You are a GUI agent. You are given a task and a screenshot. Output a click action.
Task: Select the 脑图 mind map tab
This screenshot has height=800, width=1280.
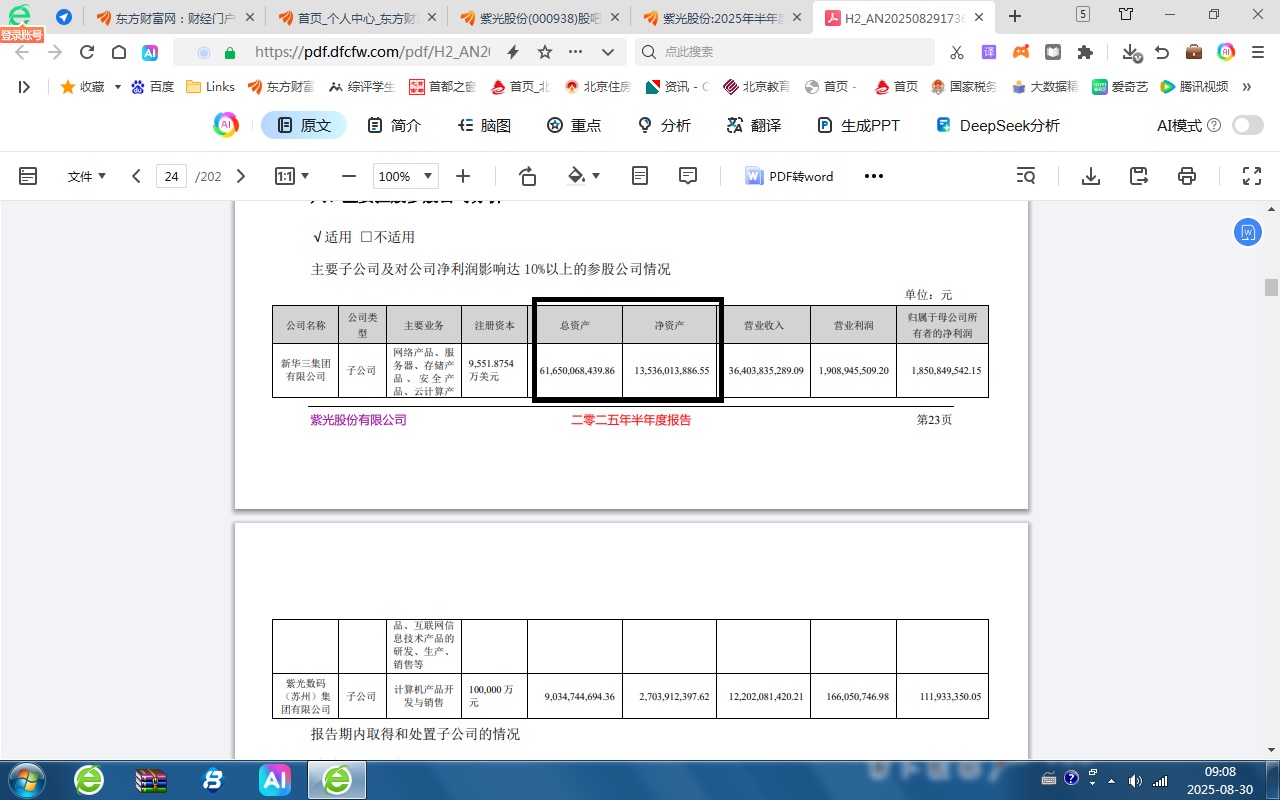tap(484, 125)
